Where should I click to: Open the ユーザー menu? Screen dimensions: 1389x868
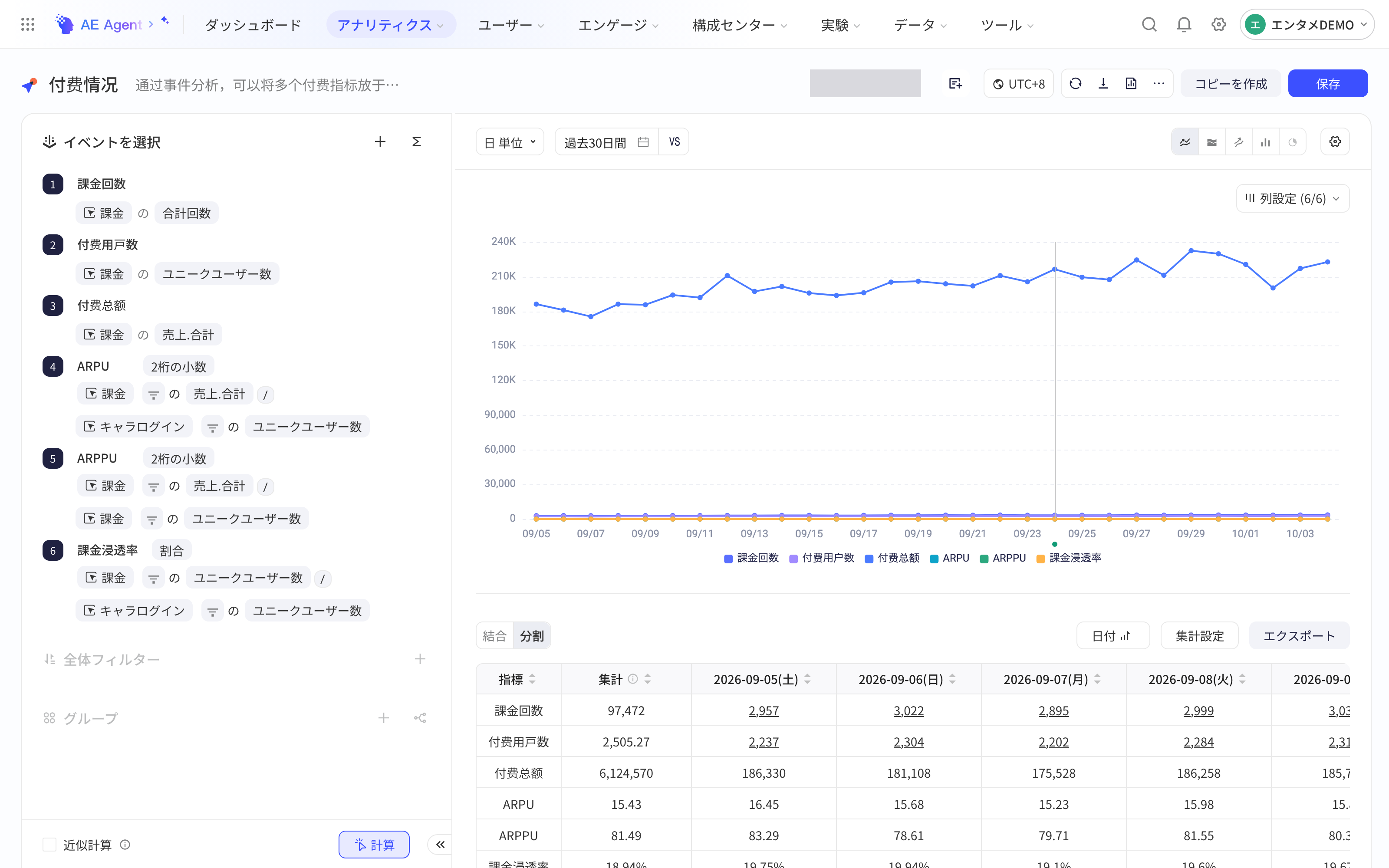pyautogui.click(x=511, y=25)
